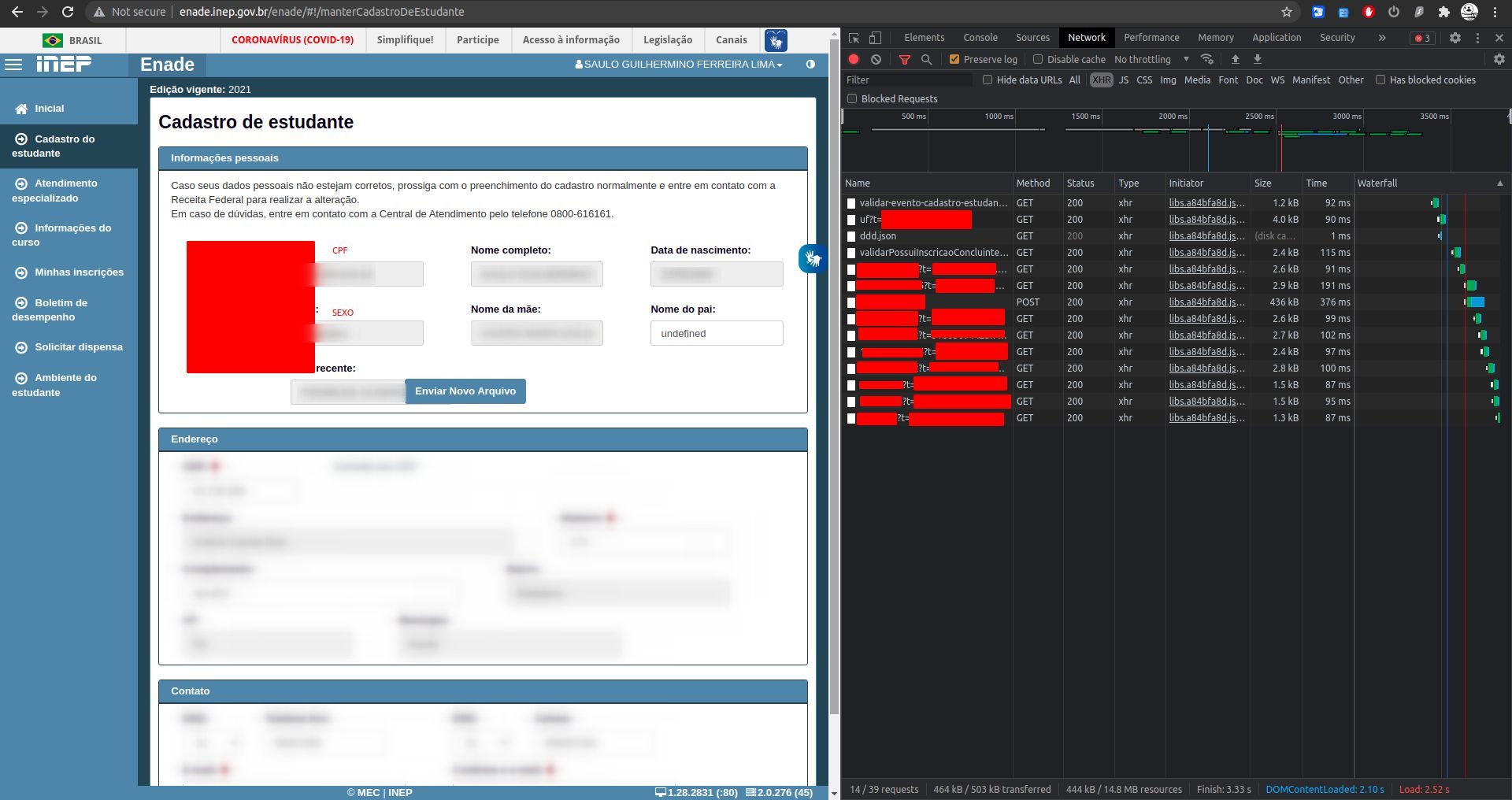
Task: Filter requests by Img type
Action: pyautogui.click(x=1168, y=80)
